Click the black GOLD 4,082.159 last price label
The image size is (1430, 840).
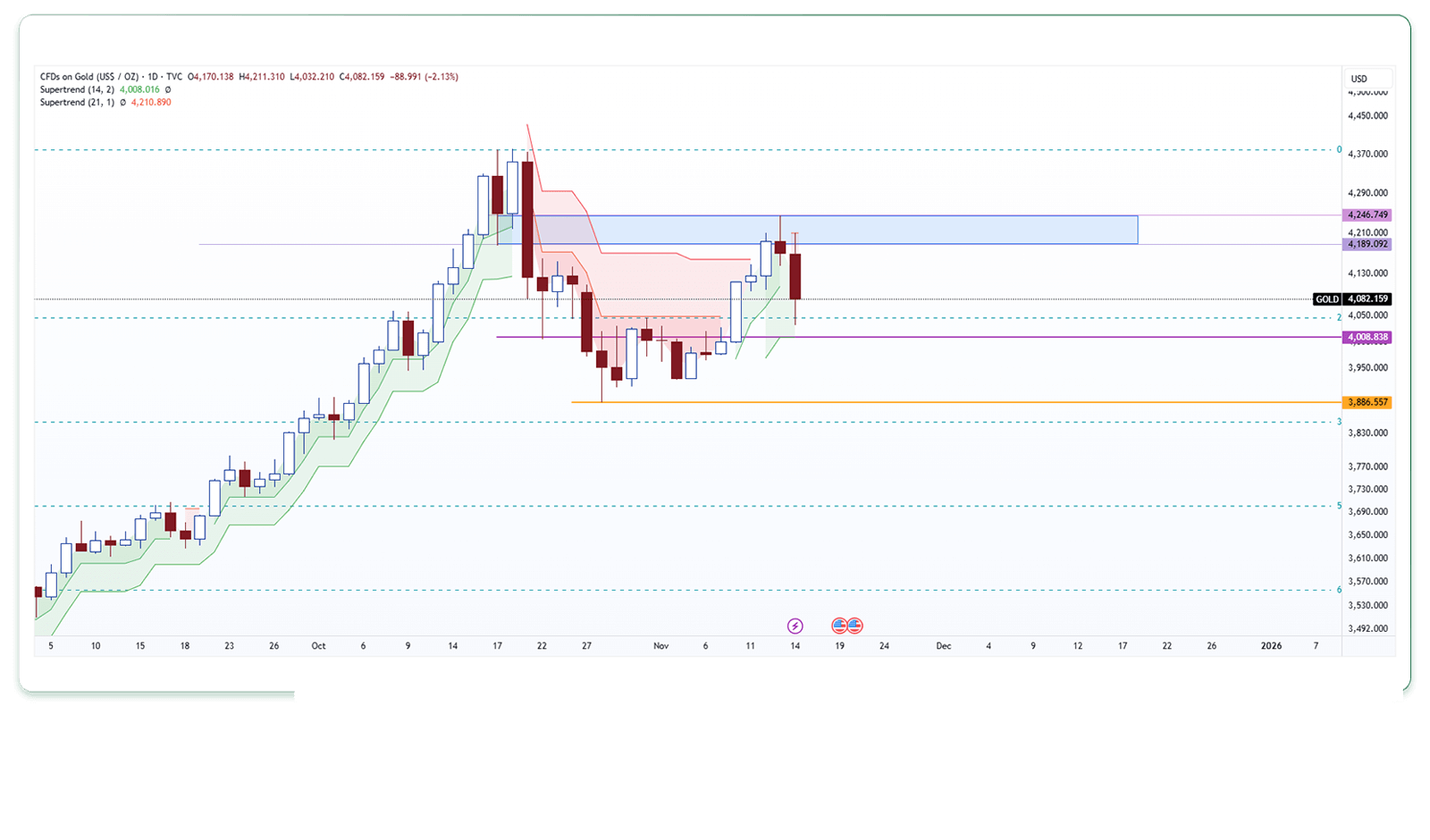[x=1352, y=299]
